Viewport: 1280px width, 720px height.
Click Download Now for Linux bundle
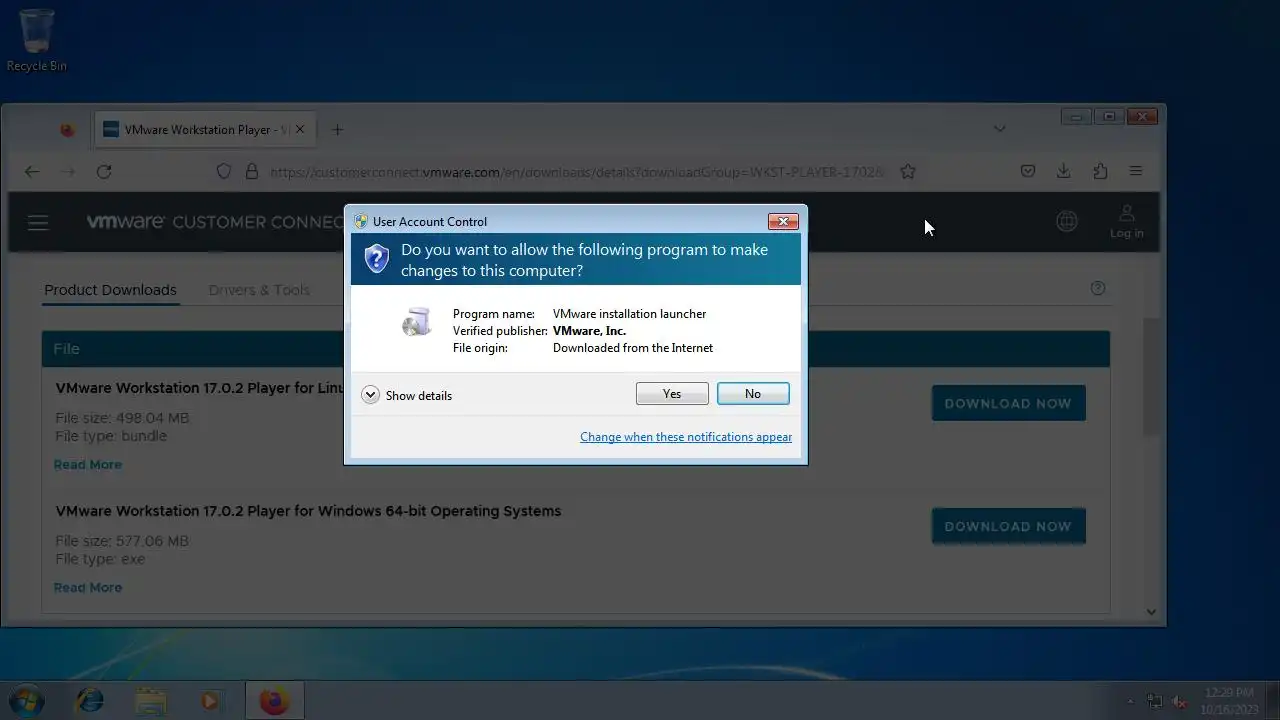click(1008, 403)
